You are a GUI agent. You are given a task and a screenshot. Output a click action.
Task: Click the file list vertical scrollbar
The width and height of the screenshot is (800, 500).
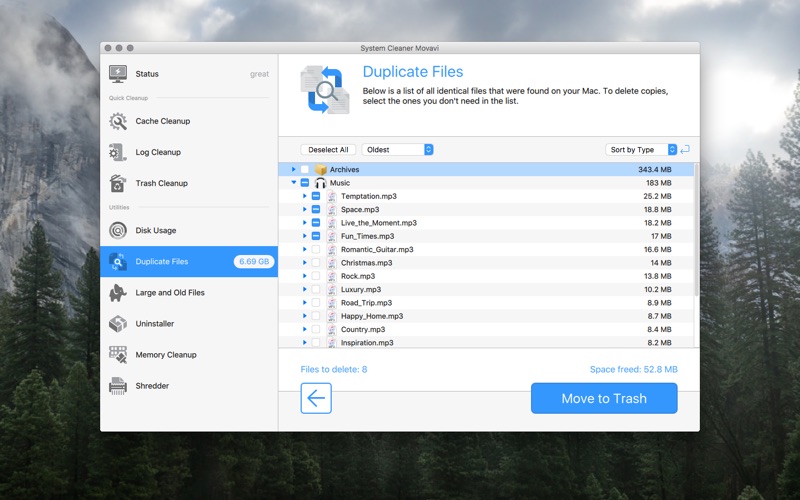(x=696, y=230)
